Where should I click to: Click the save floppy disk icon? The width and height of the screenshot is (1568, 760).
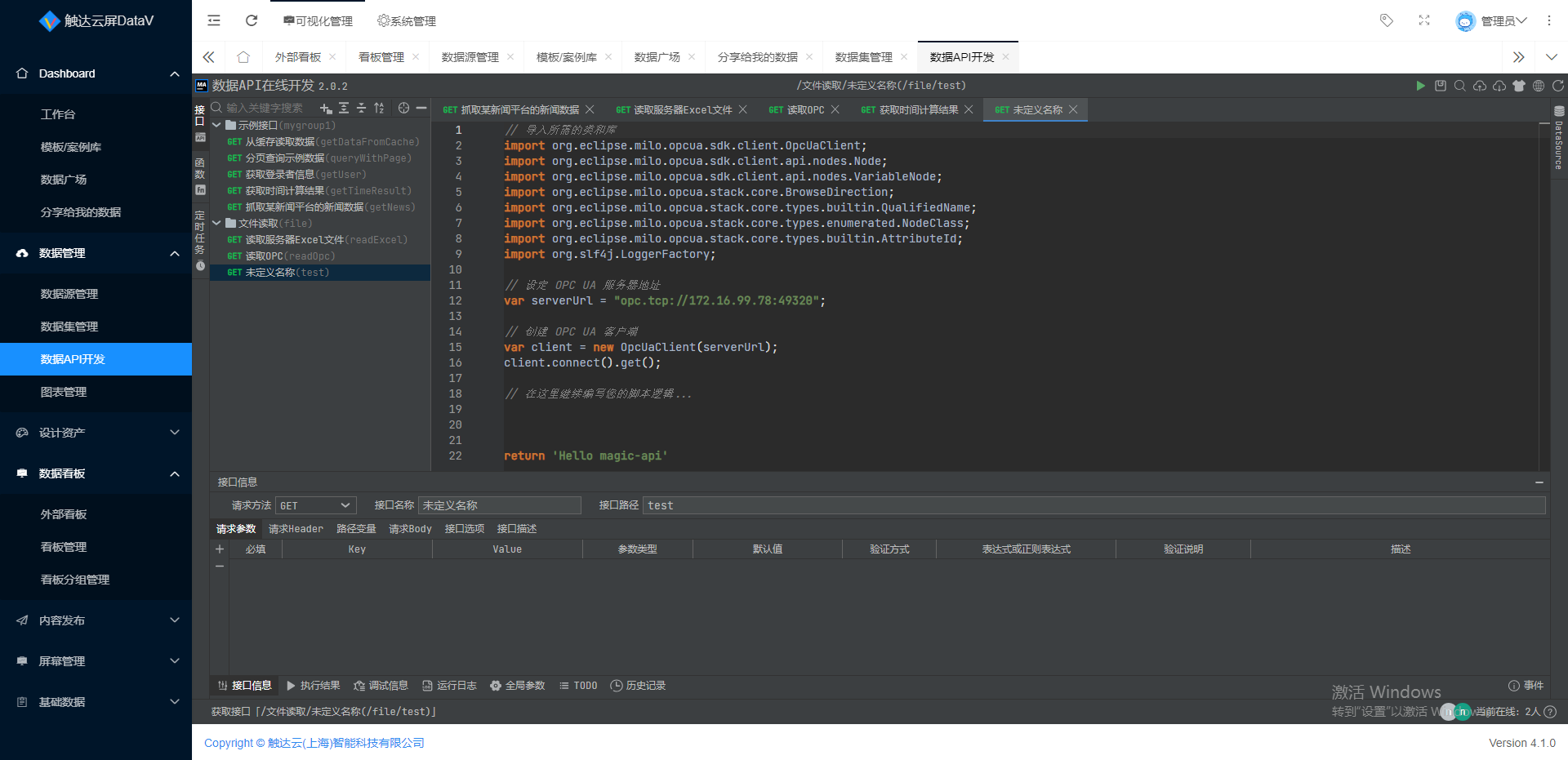1441,86
